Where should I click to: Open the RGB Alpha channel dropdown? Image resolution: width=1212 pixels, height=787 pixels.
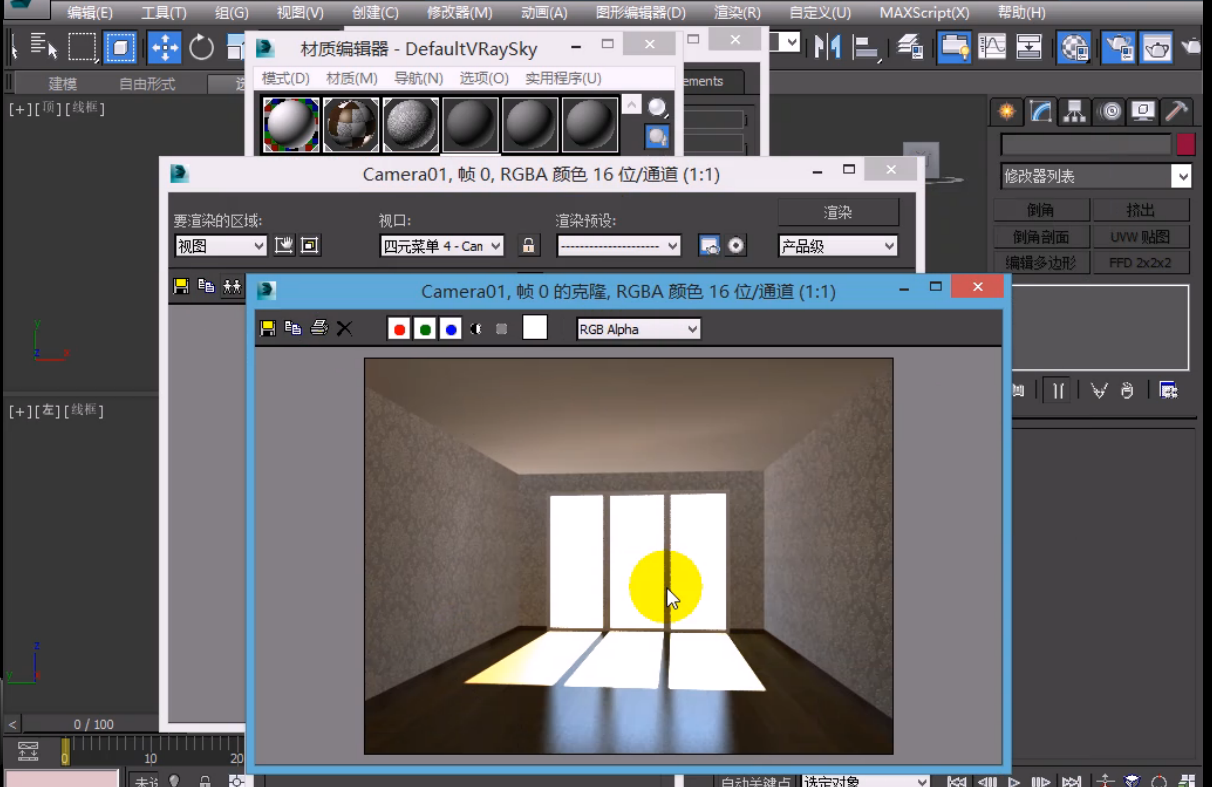click(638, 329)
